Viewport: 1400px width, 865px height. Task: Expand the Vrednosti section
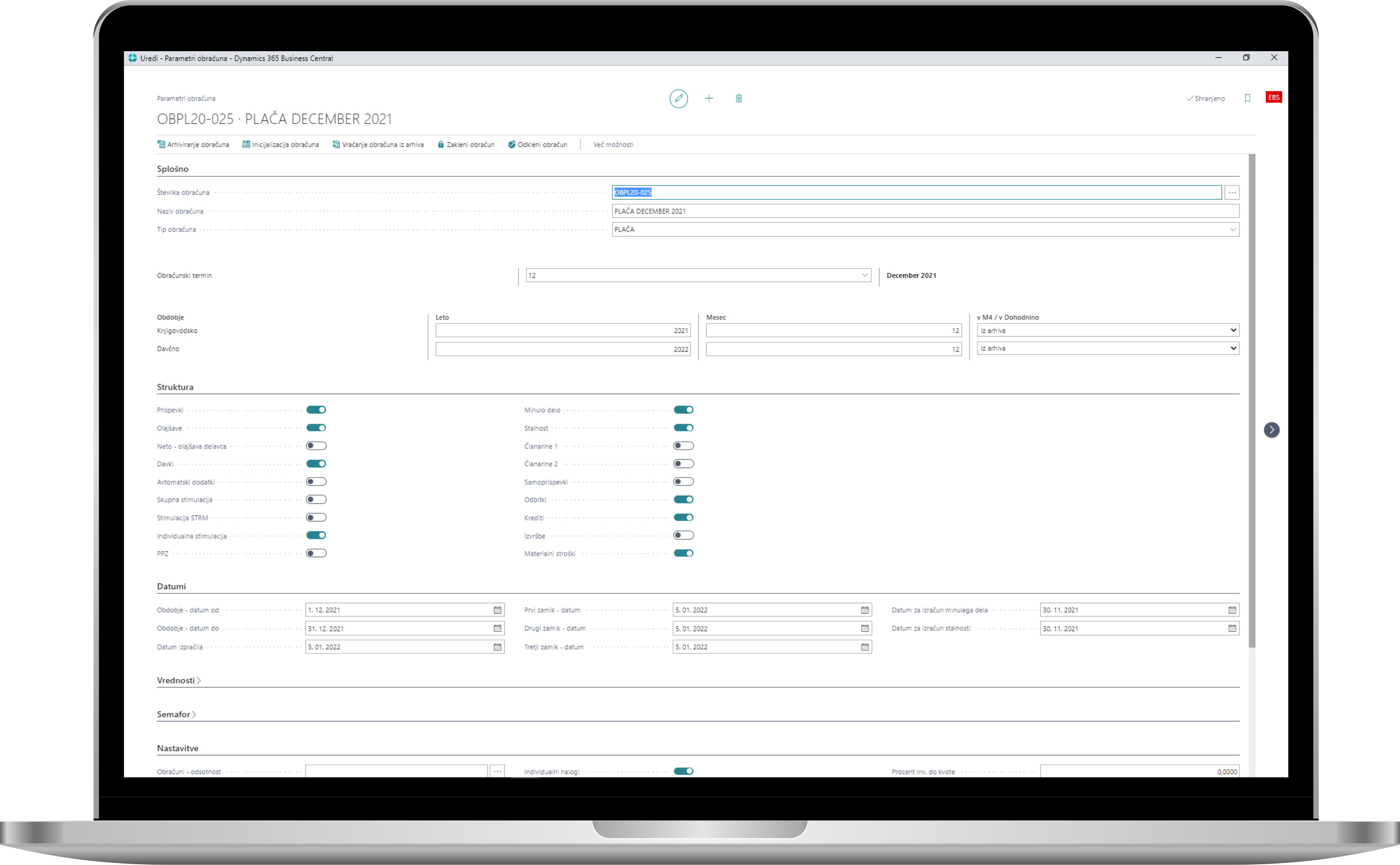(179, 680)
